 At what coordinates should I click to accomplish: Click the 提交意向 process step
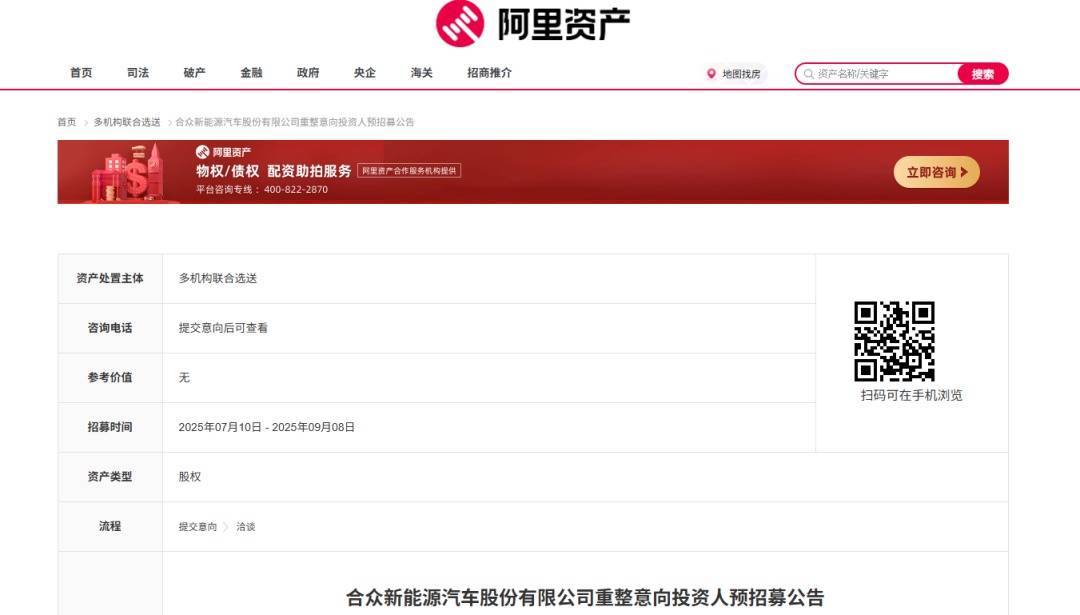click(198, 526)
